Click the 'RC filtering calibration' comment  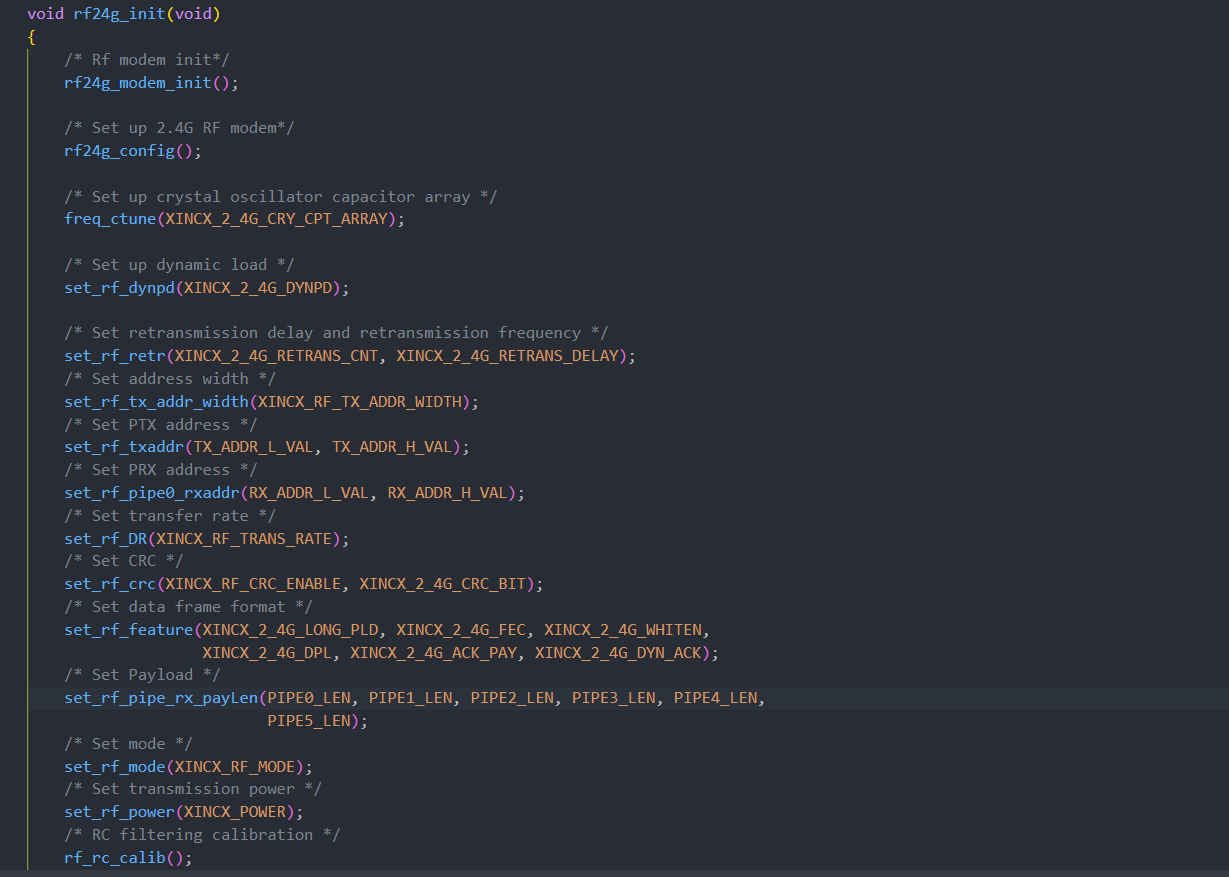[203, 835]
